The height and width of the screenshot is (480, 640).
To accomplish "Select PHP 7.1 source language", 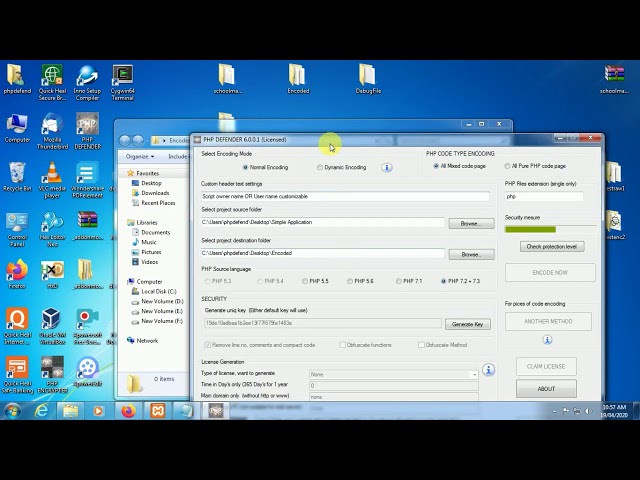I will pos(409,281).
